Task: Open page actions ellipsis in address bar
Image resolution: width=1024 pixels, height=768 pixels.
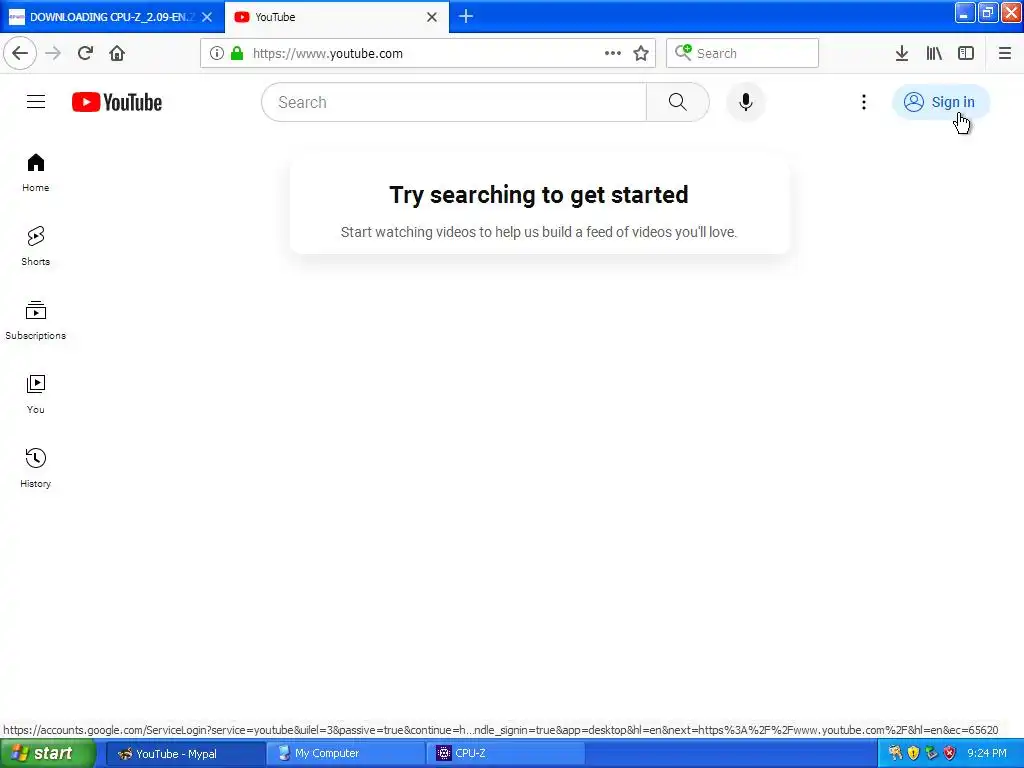Action: pos(613,54)
